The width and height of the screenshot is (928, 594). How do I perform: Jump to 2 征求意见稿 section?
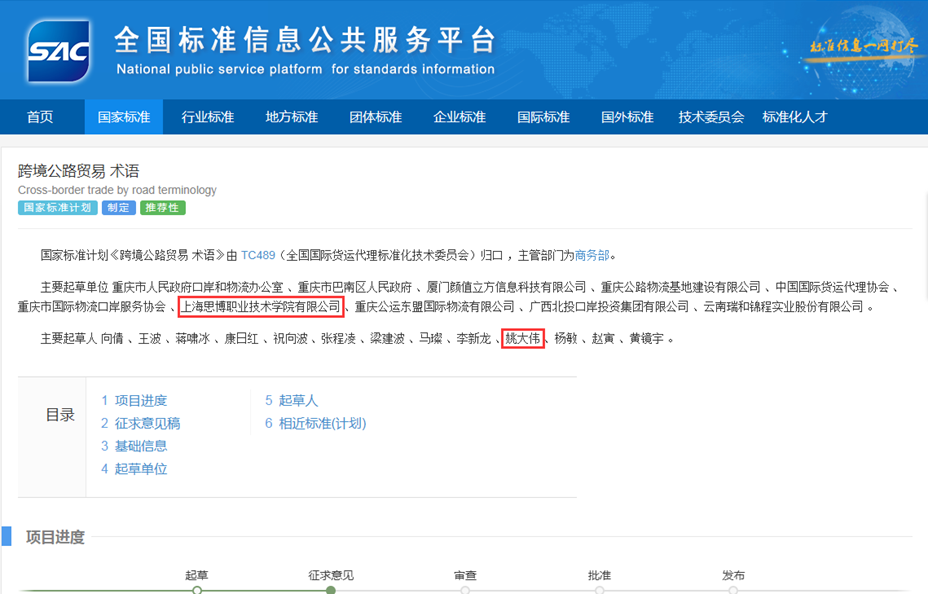(x=141, y=424)
